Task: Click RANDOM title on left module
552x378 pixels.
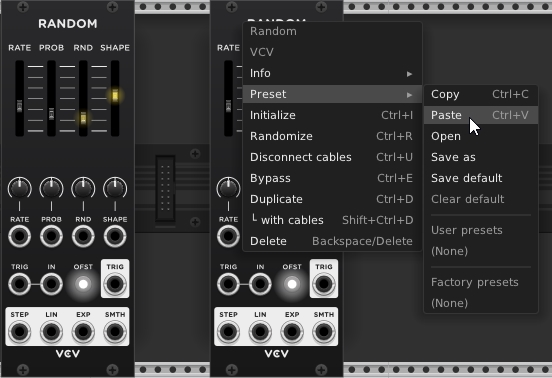Action: tap(68, 24)
